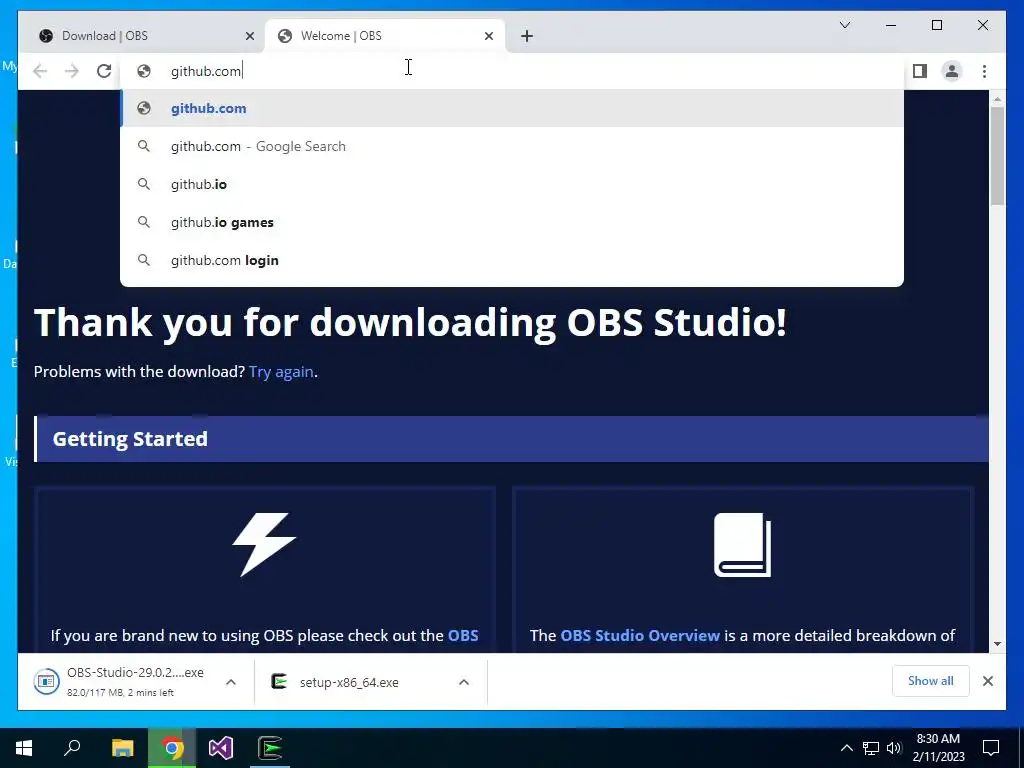The image size is (1024, 768).
Task: Click the globe icon in address bar
Action: (144, 71)
